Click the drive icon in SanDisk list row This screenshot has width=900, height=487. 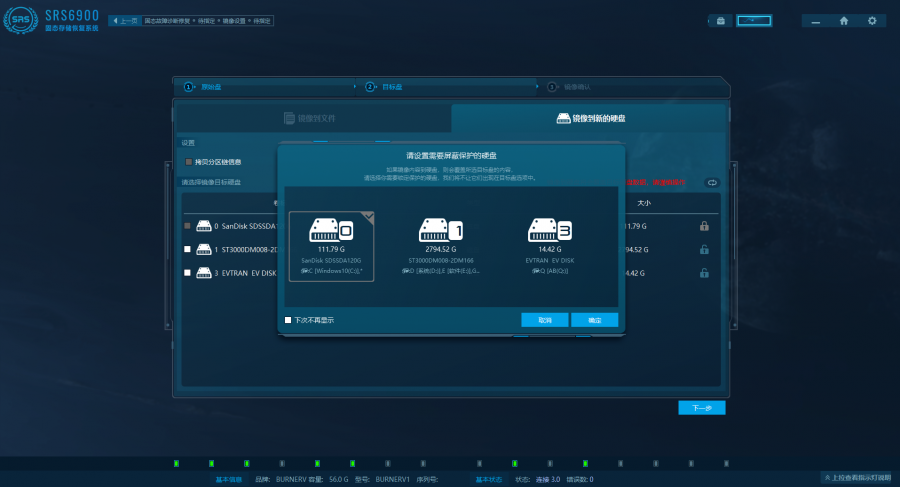click(204, 226)
